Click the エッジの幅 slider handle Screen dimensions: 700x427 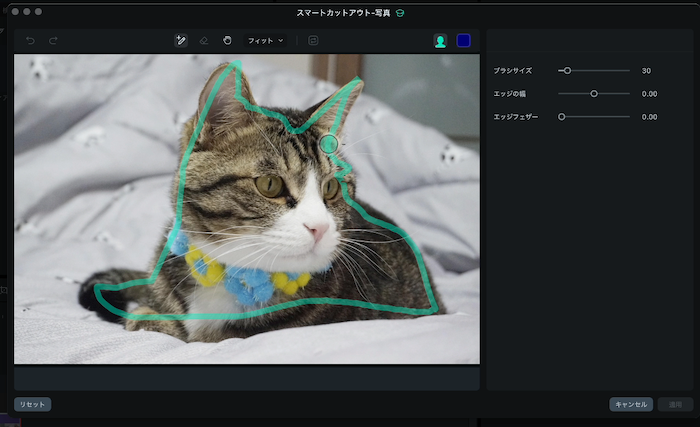(594, 94)
